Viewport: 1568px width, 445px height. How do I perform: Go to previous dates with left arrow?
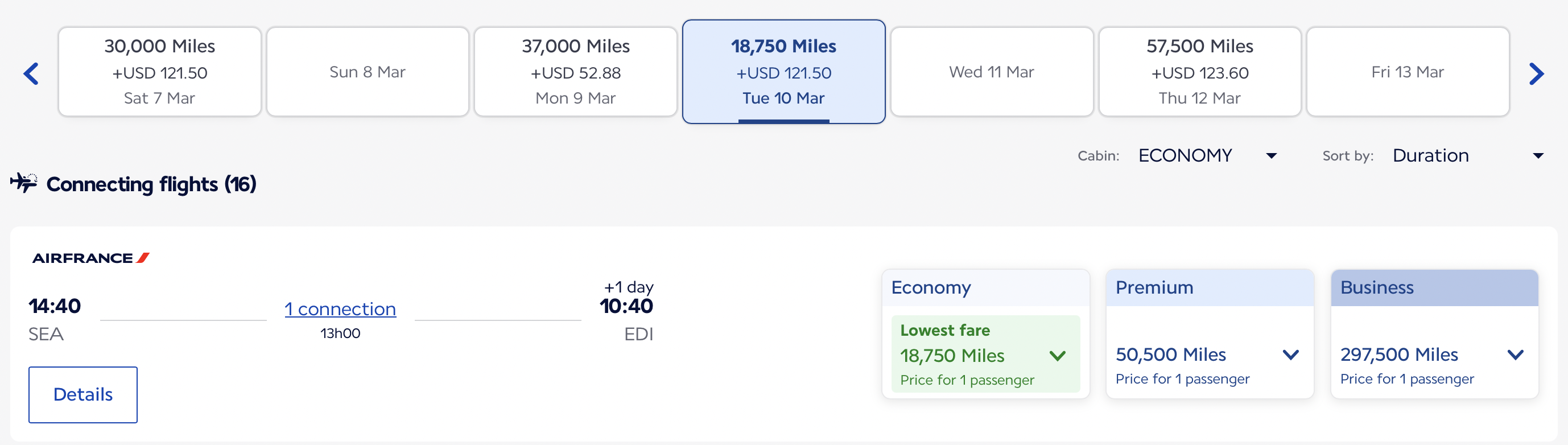pyautogui.click(x=31, y=73)
